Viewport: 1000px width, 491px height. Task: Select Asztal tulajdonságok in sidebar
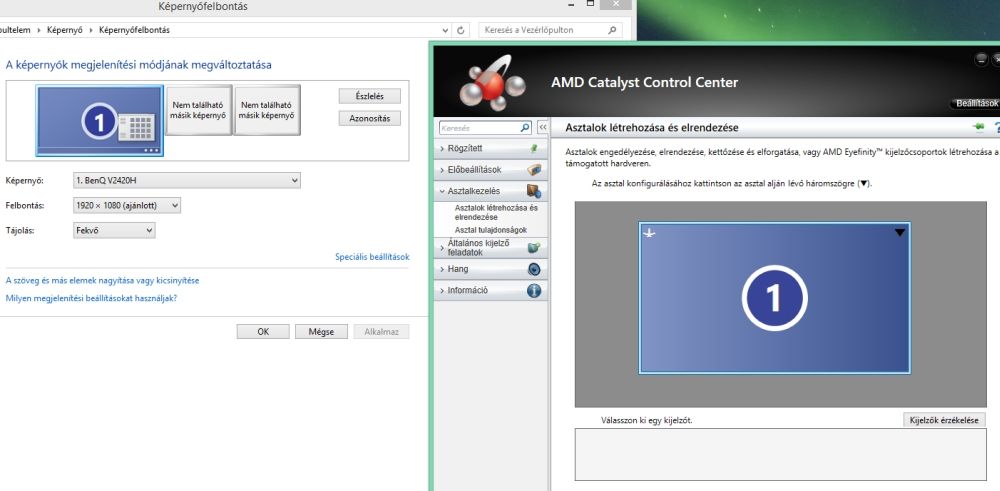tap(491, 230)
